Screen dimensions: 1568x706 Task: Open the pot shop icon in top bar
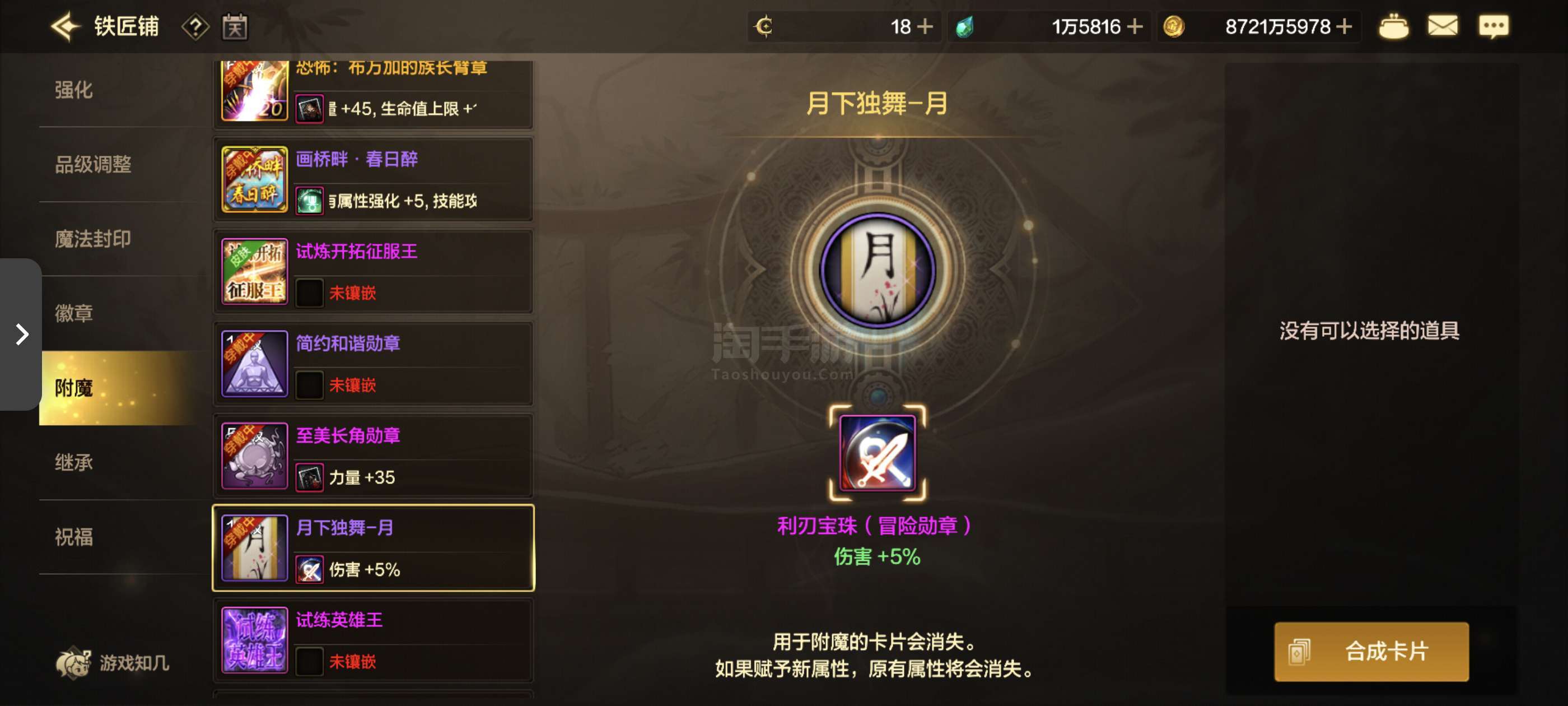pyautogui.click(x=1393, y=27)
